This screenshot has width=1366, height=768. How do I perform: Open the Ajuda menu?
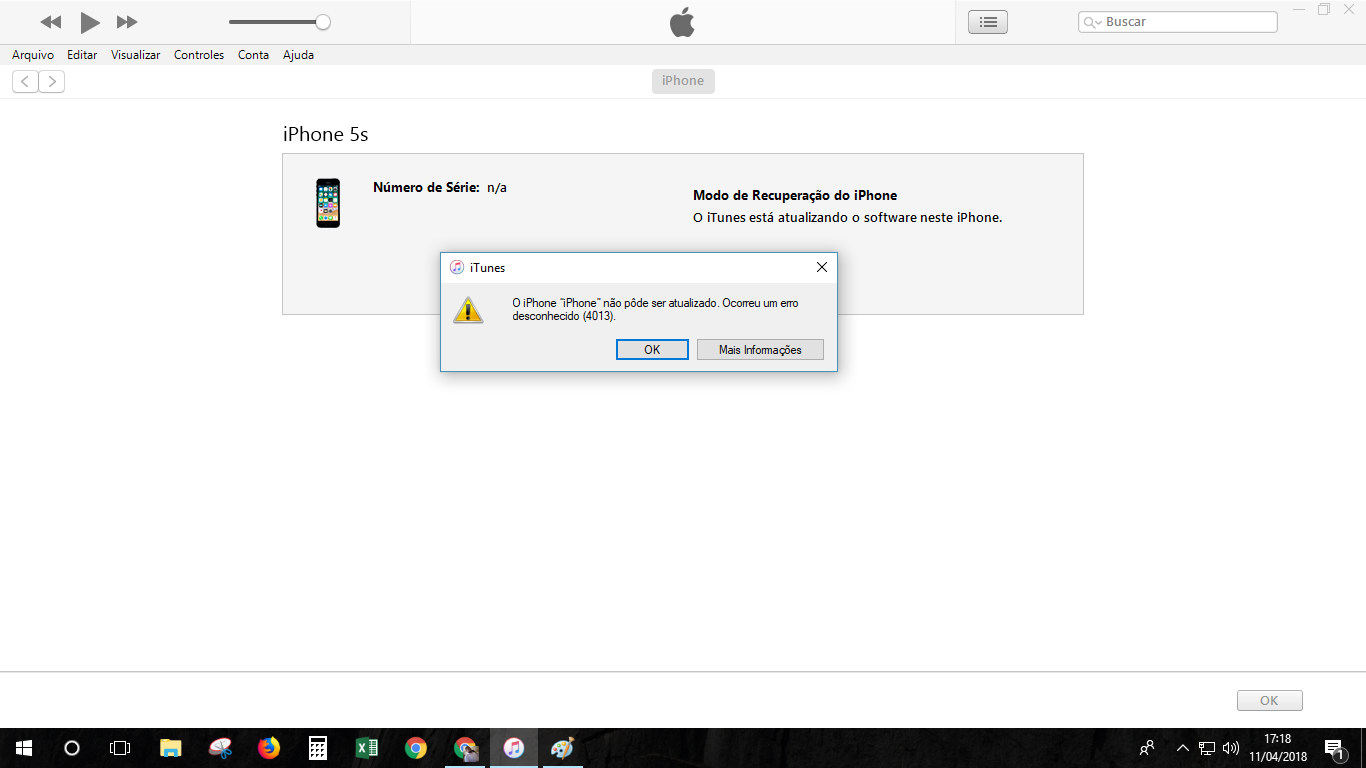[298, 55]
